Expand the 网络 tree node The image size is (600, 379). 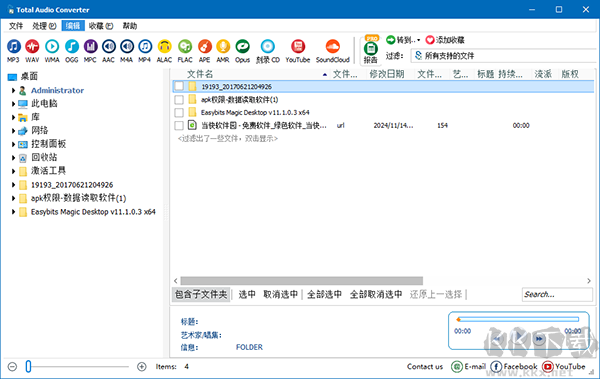pyautogui.click(x=13, y=131)
